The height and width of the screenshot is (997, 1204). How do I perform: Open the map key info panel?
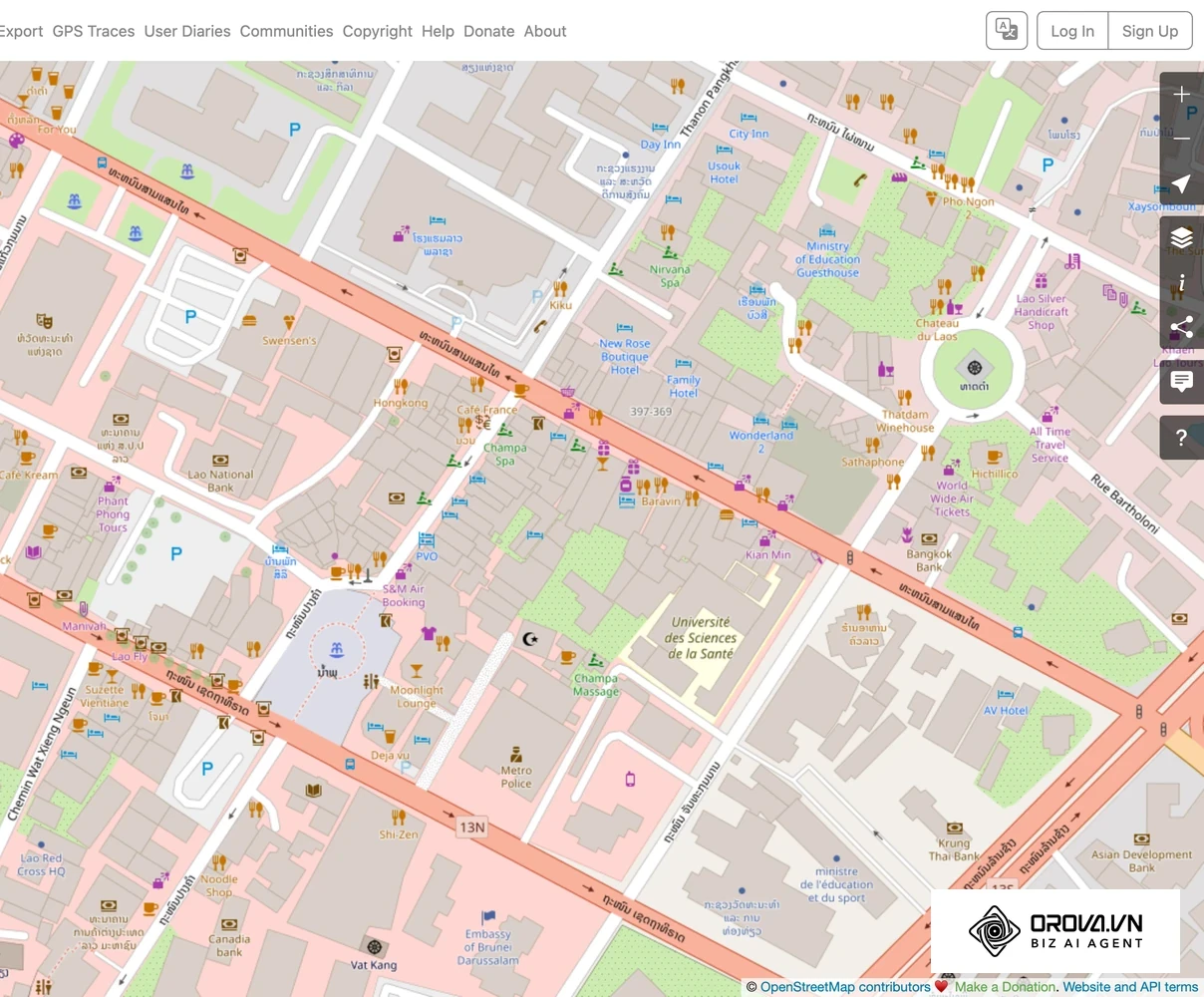pyautogui.click(x=1182, y=282)
